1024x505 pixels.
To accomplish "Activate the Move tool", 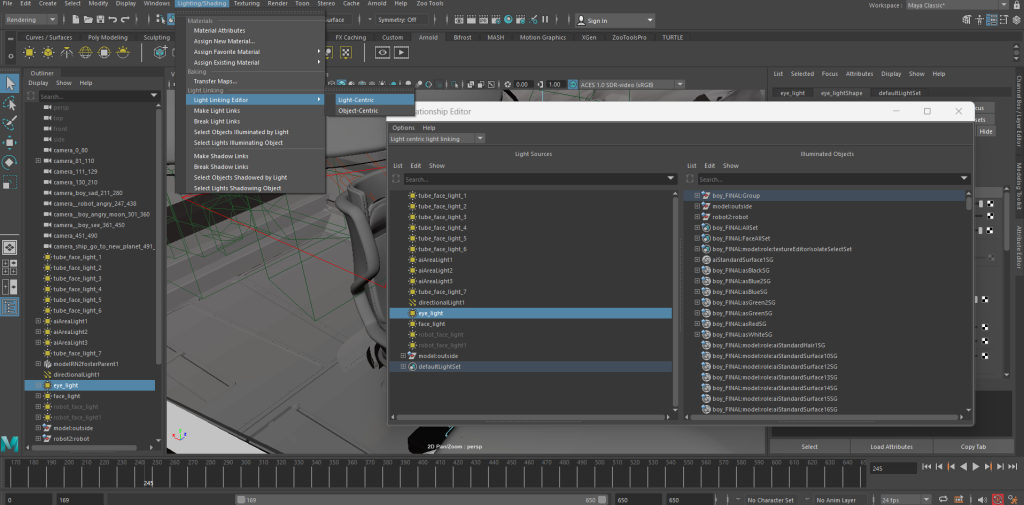I will pos(10,142).
